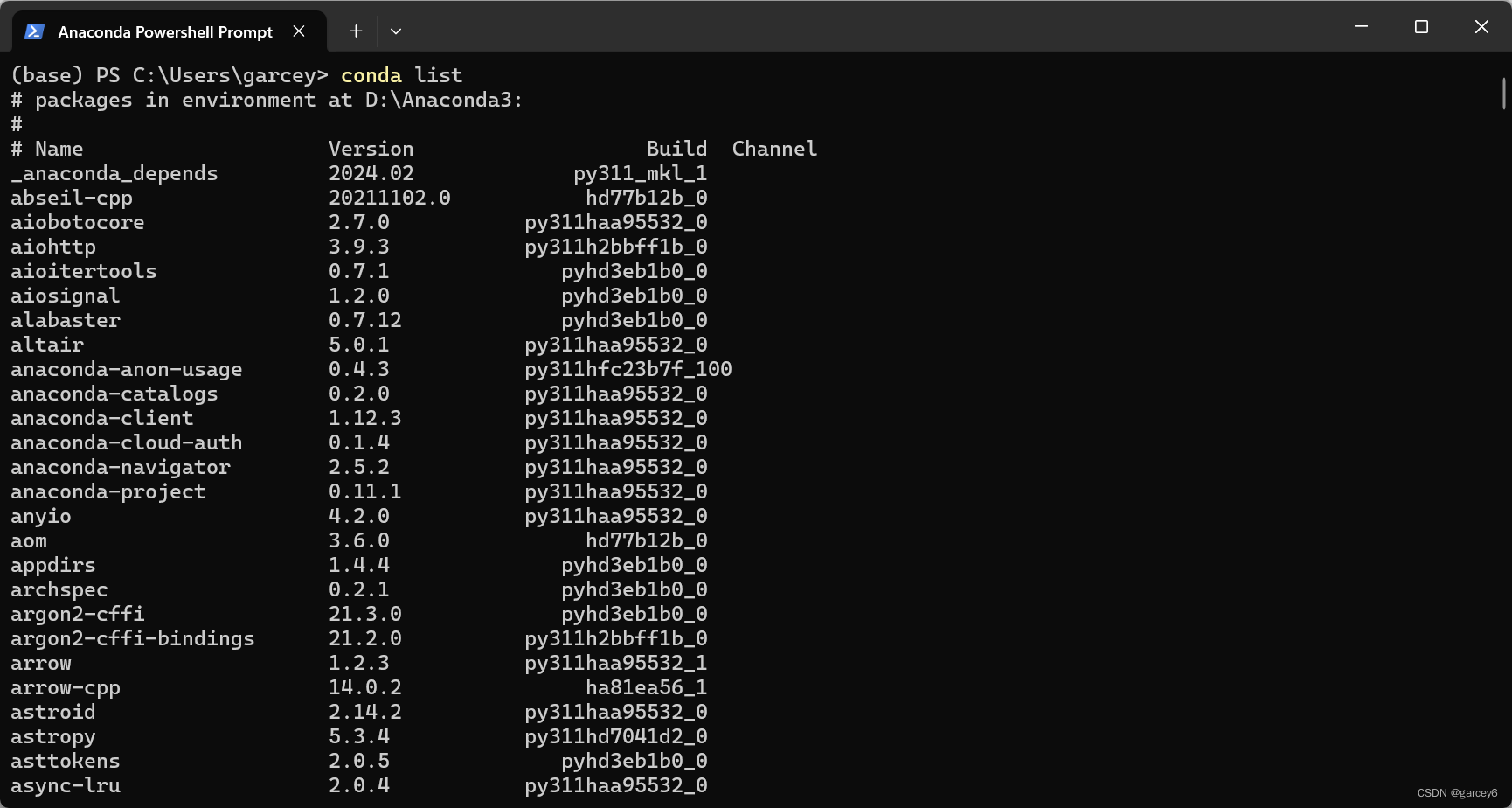Viewport: 1512px width, 808px height.
Task: Click package name 'anaconda-catalogs'
Action: [x=114, y=394]
